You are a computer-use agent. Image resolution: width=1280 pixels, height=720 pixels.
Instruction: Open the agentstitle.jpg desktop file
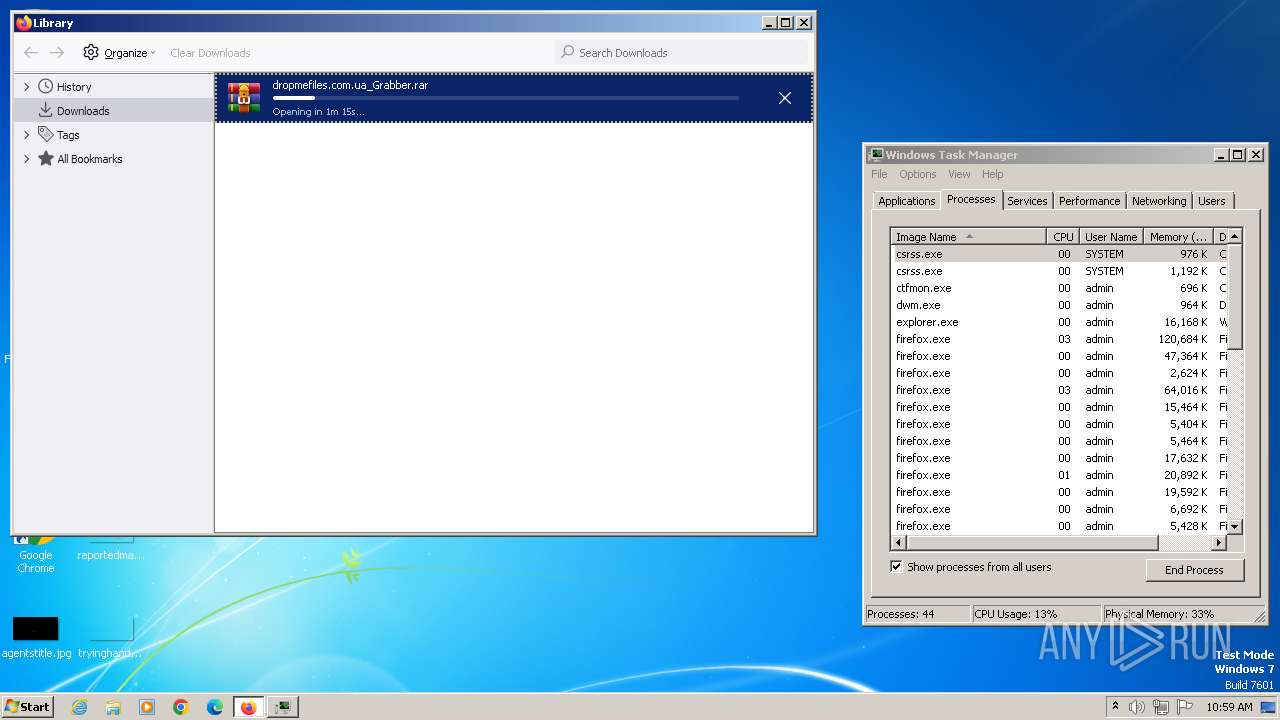[36, 637]
